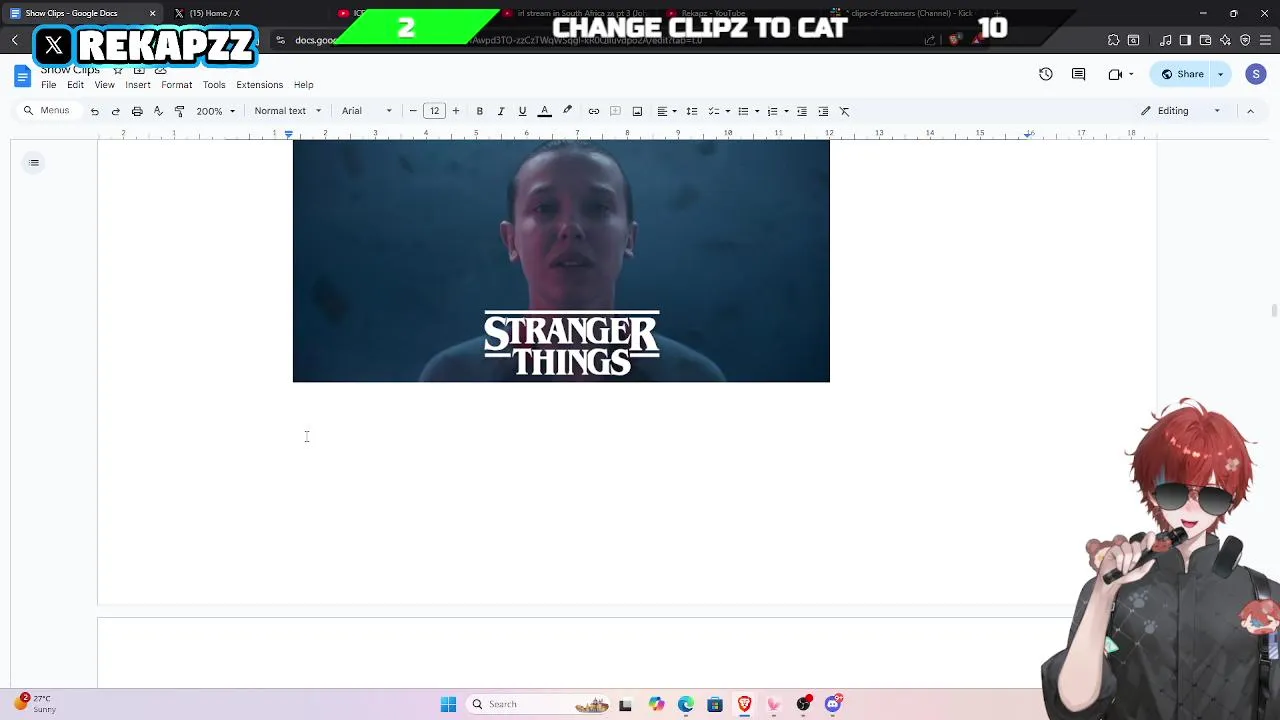Viewport: 1280px width, 720px height.
Task: Open the View menu
Action: [x=104, y=85]
